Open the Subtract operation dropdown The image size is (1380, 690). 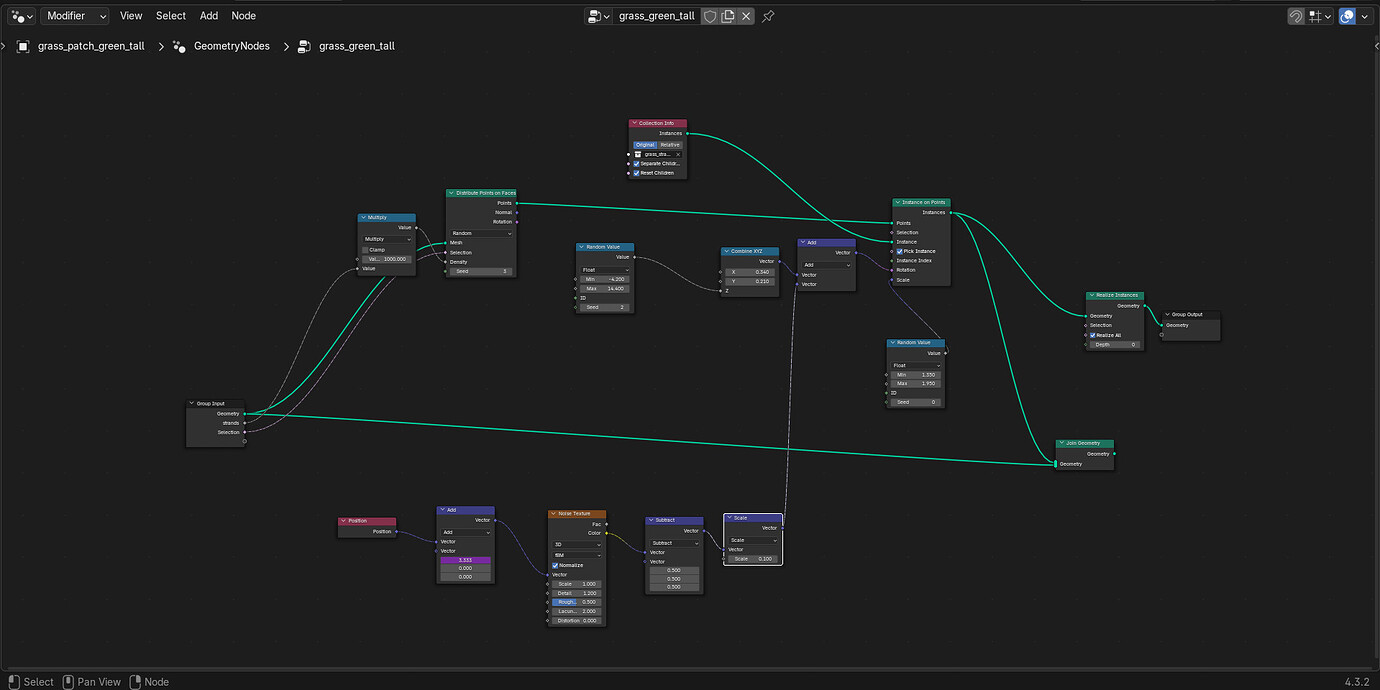675,543
